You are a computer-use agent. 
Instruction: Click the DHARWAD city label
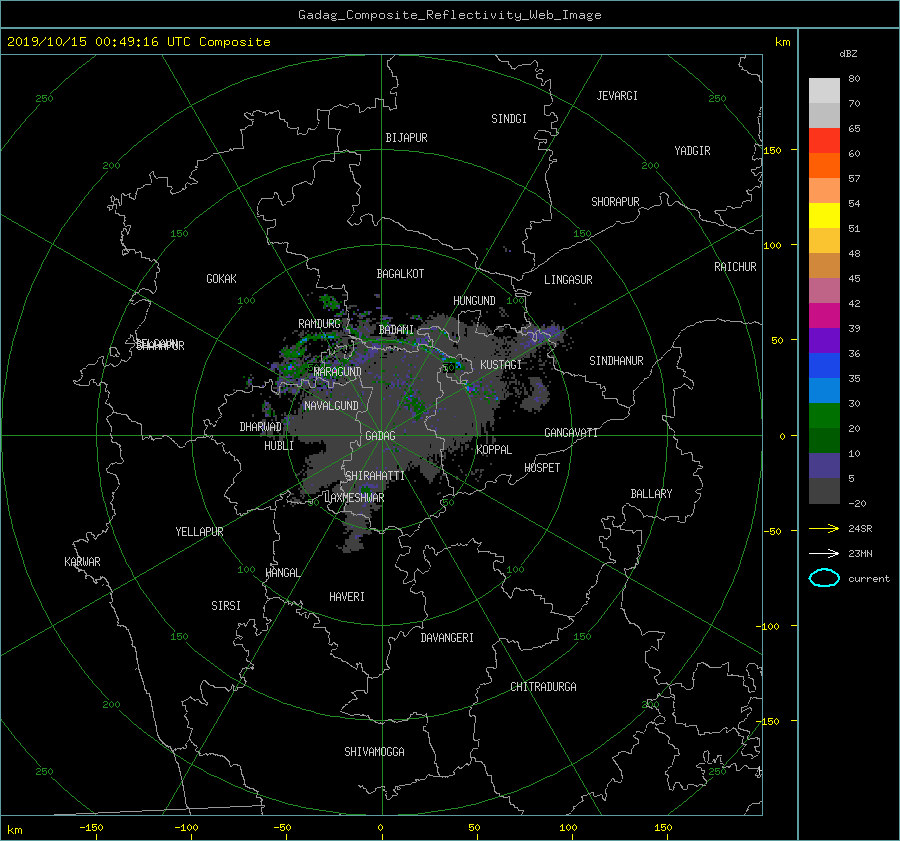click(x=260, y=427)
